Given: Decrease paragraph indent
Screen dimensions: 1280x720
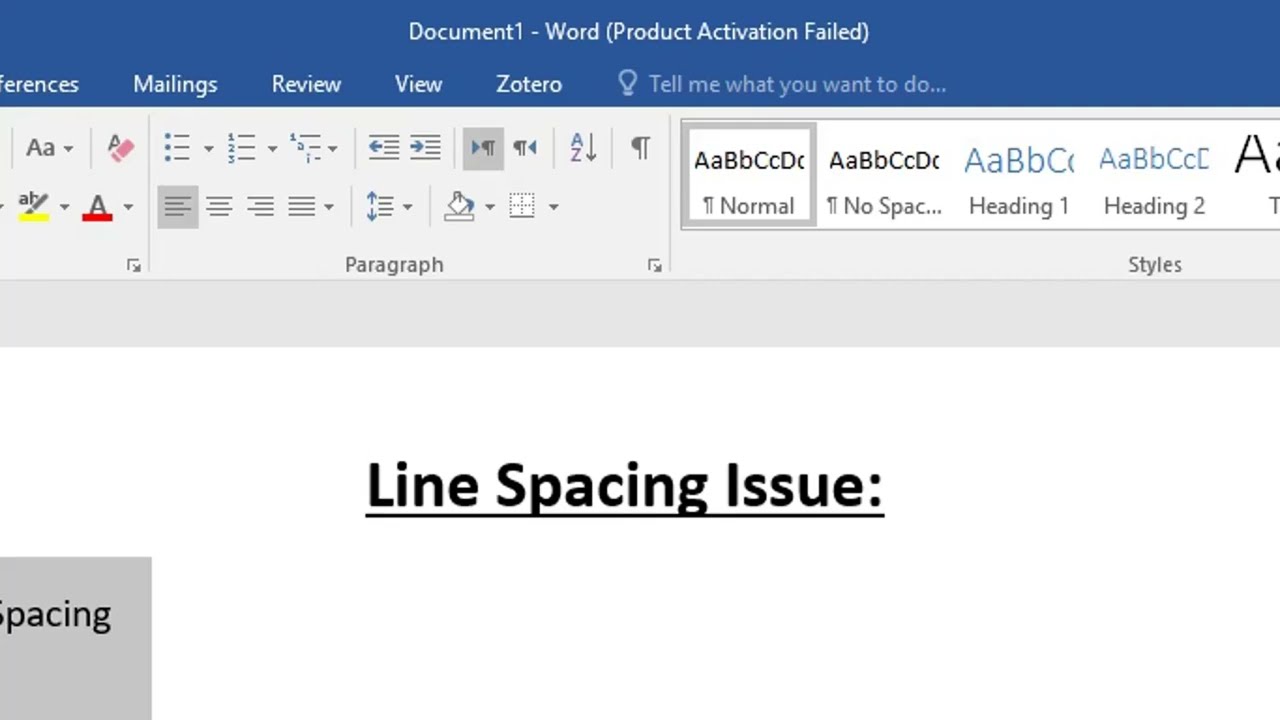Looking at the screenshot, I should pyautogui.click(x=383, y=148).
